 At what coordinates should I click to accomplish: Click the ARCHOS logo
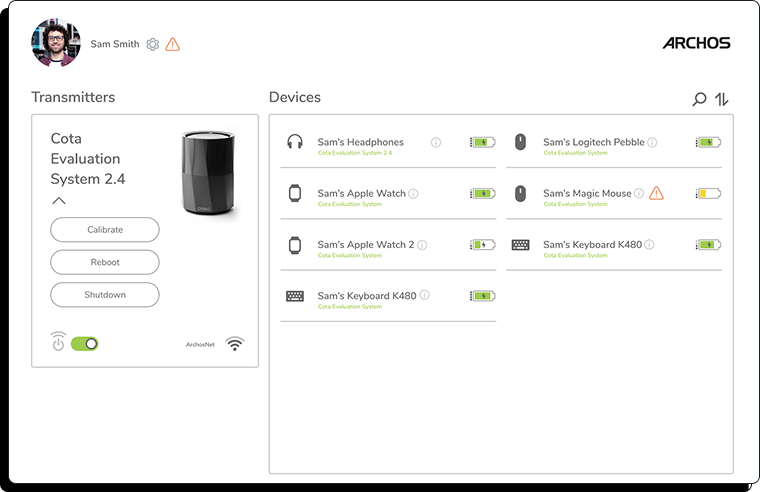pos(696,43)
